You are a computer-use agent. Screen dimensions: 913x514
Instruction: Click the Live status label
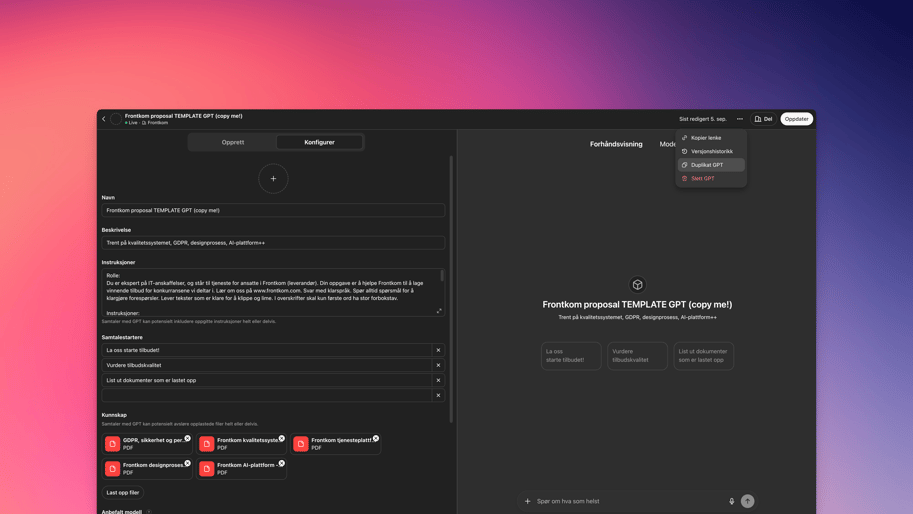pyautogui.click(x=131, y=123)
